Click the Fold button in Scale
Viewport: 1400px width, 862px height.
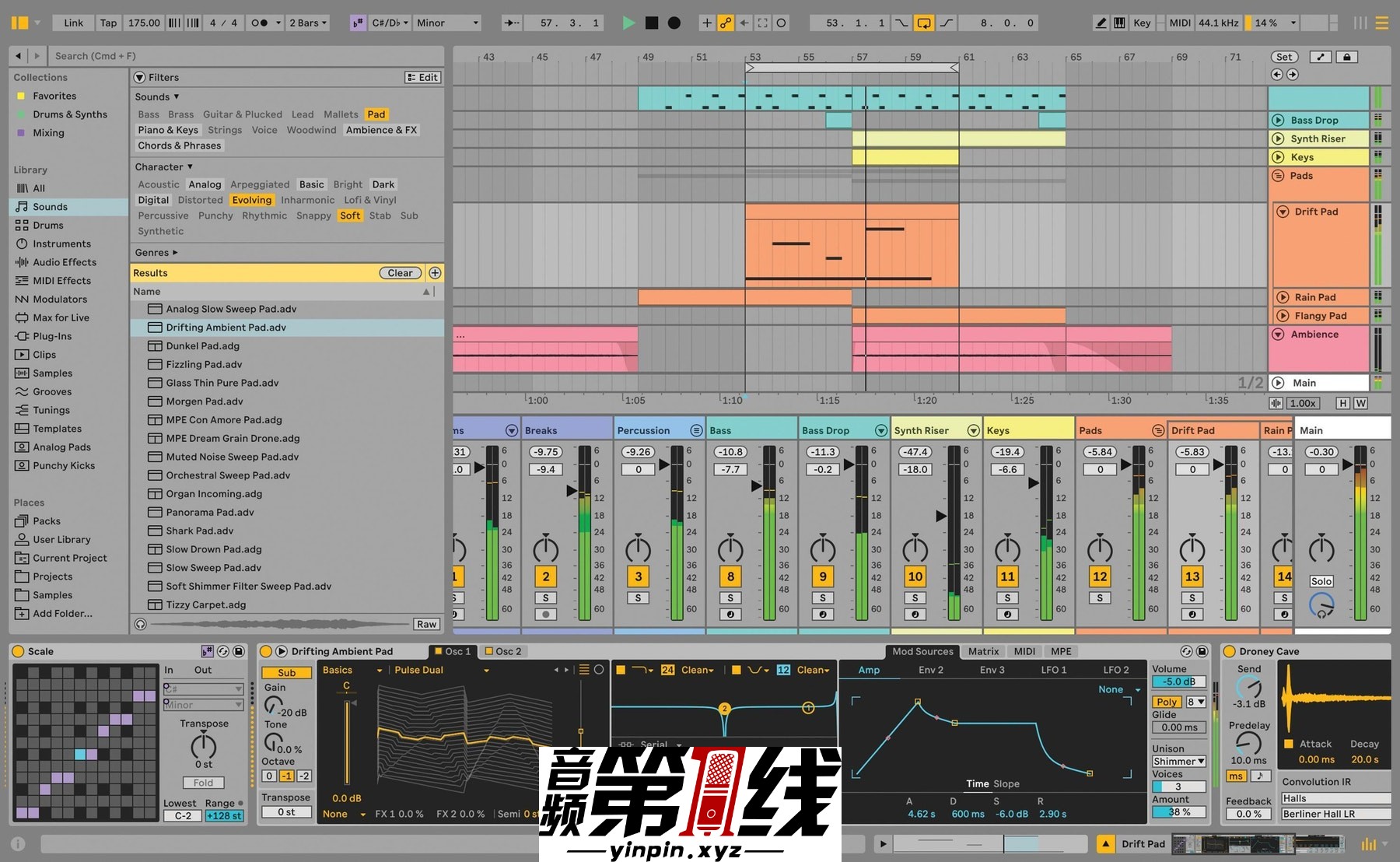tap(204, 783)
